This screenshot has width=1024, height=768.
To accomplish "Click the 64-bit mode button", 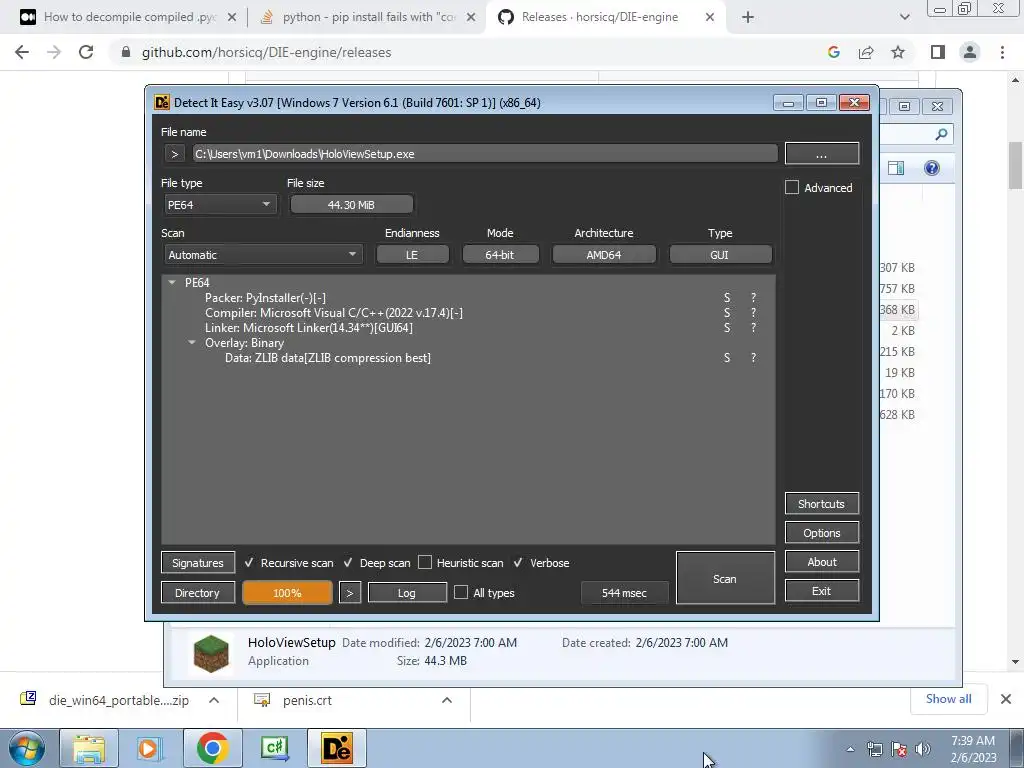I will coord(500,255).
